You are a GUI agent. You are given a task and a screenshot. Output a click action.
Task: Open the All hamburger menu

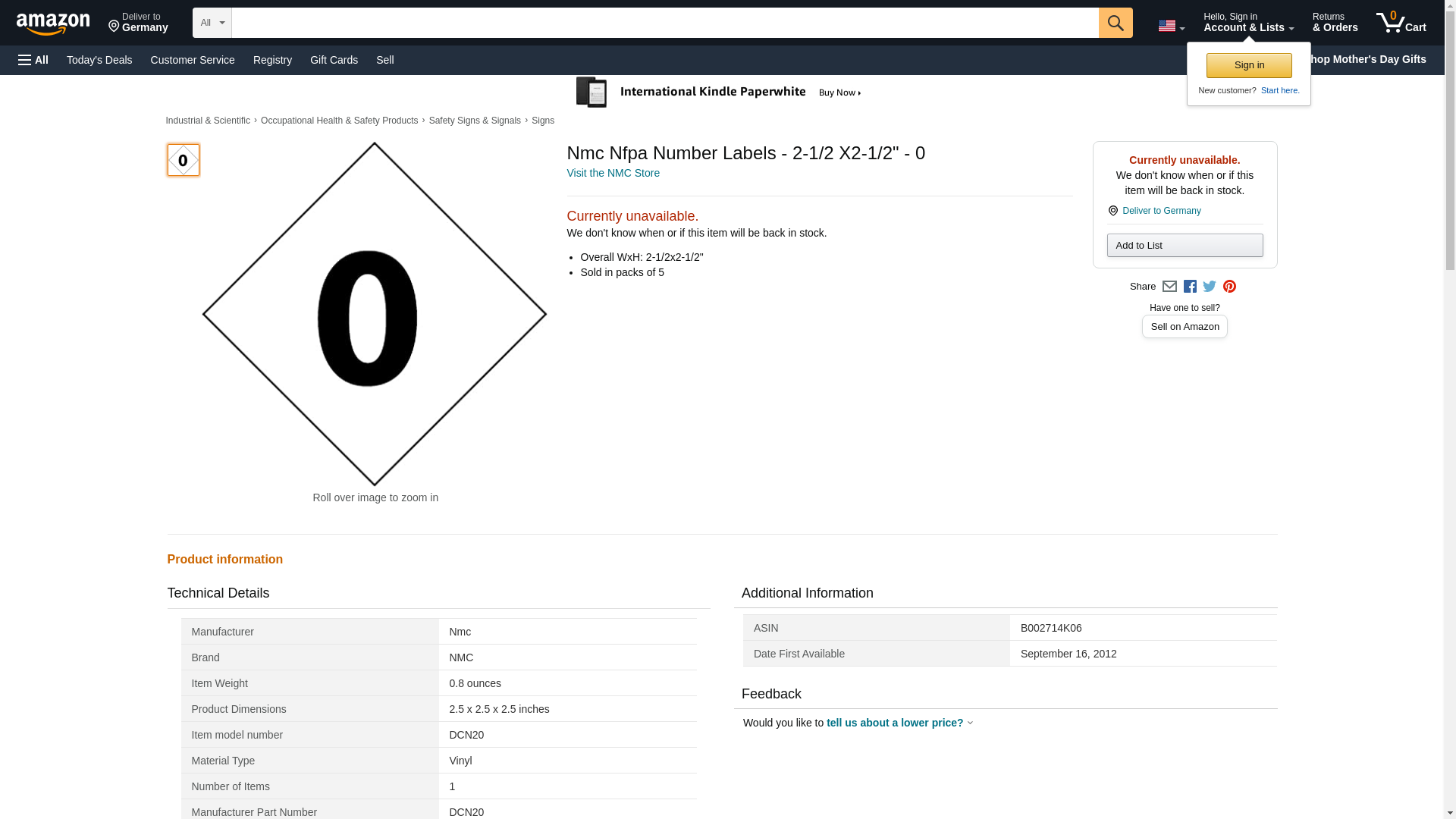tap(33, 60)
